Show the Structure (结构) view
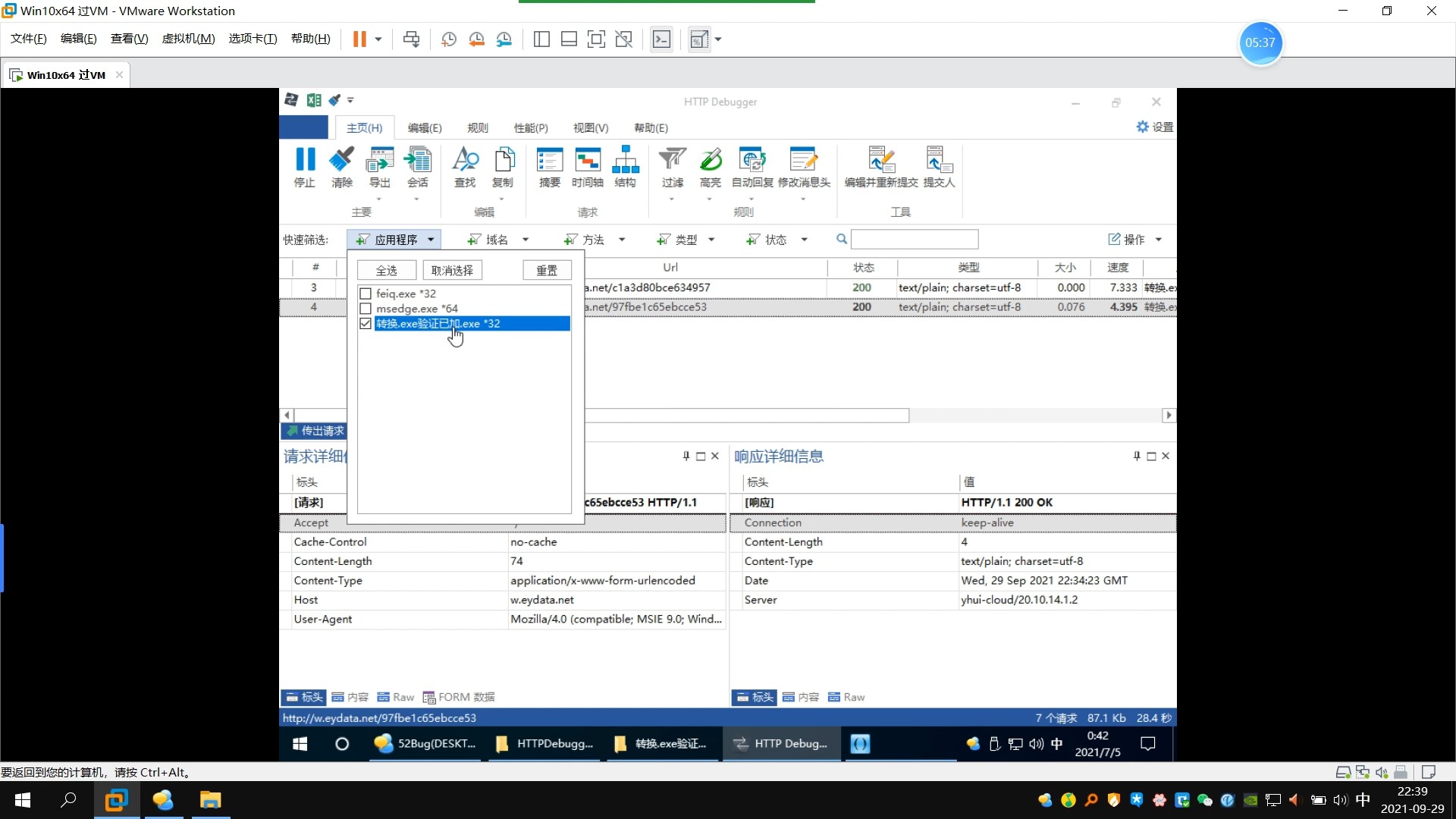This screenshot has width=1456, height=819. pos(626,167)
